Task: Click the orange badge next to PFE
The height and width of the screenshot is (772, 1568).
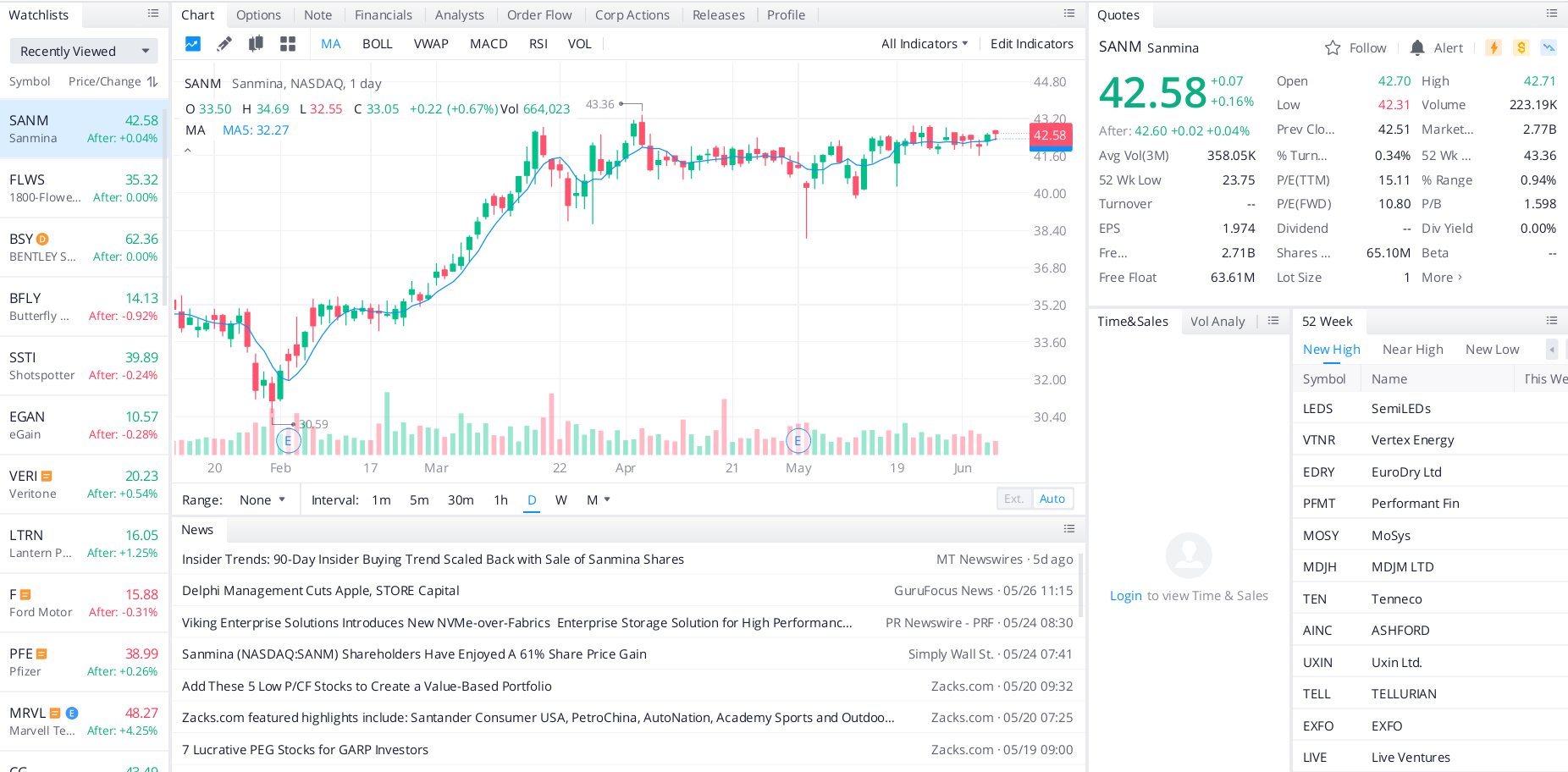Action: [x=41, y=654]
